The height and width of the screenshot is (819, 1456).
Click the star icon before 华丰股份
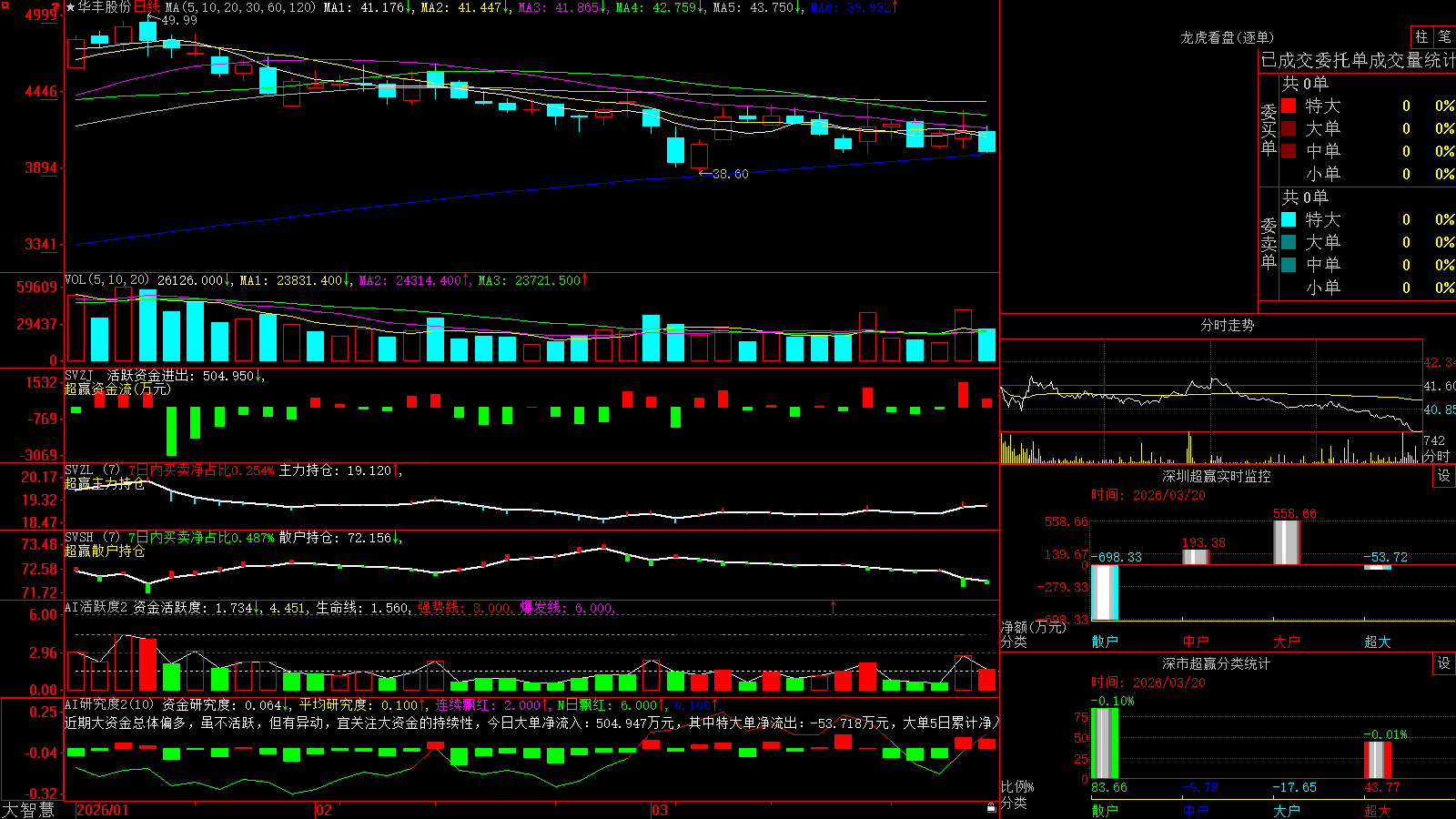click(x=70, y=7)
